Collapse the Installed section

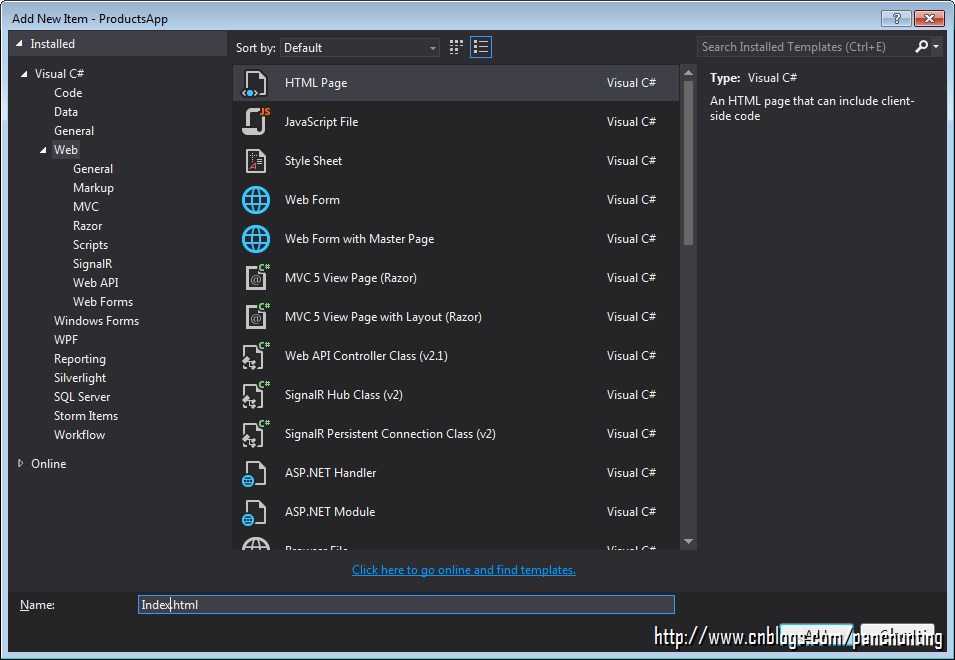tap(19, 43)
